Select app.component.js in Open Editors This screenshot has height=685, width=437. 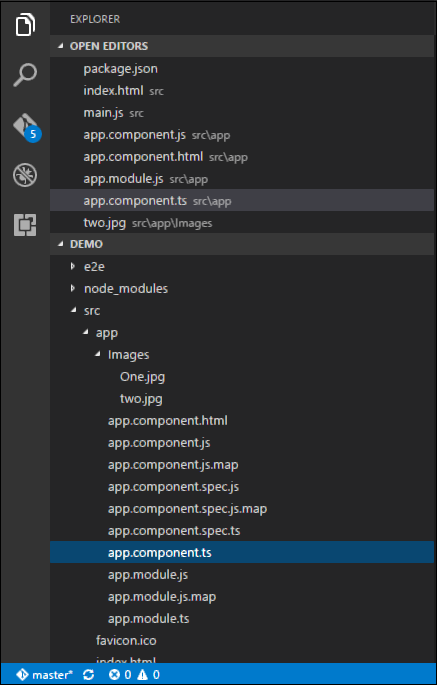pos(242,135)
